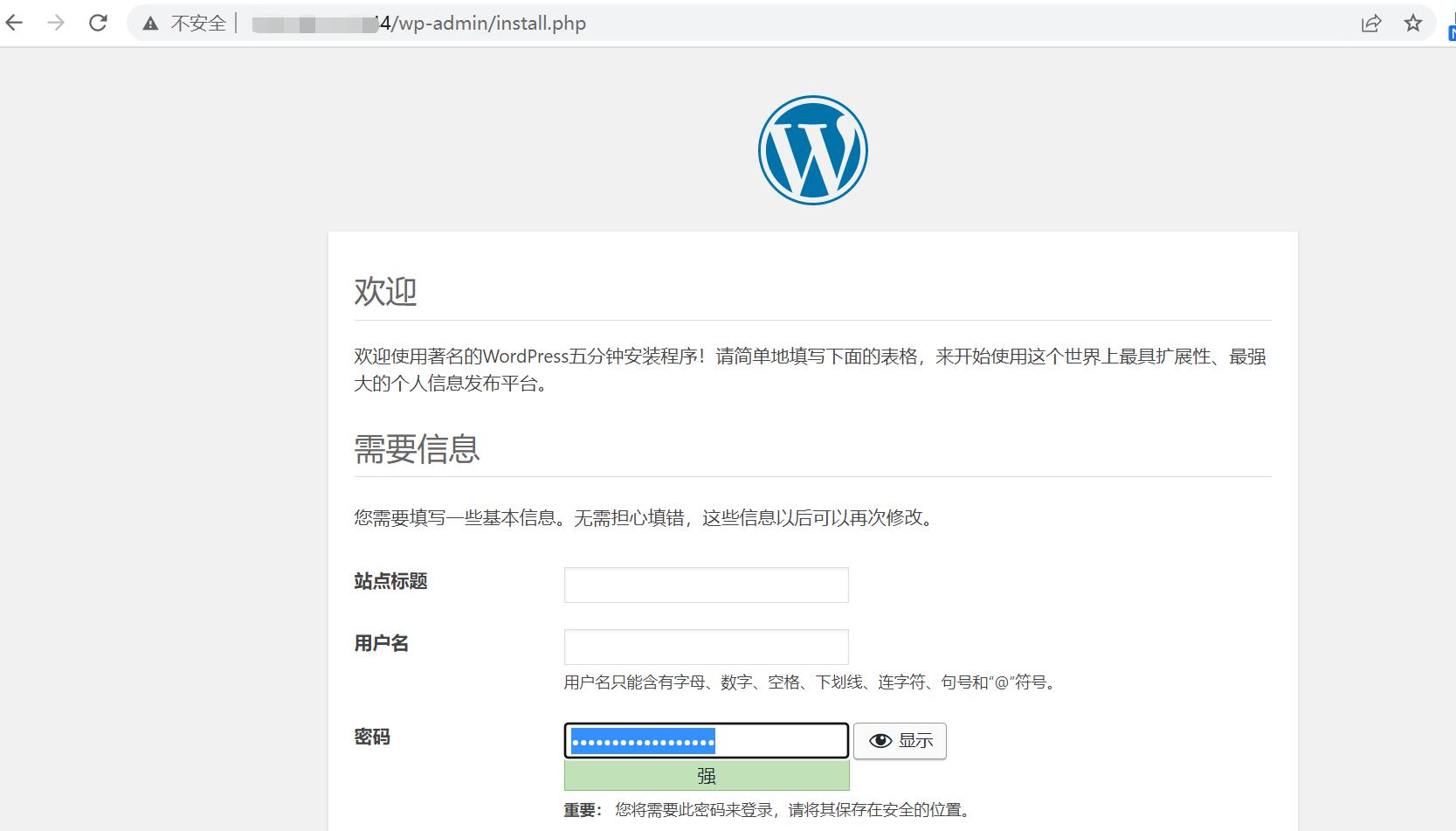Viewport: 1456px width, 831px height.
Task: Click the green 强 password strength bar
Action: (706, 775)
